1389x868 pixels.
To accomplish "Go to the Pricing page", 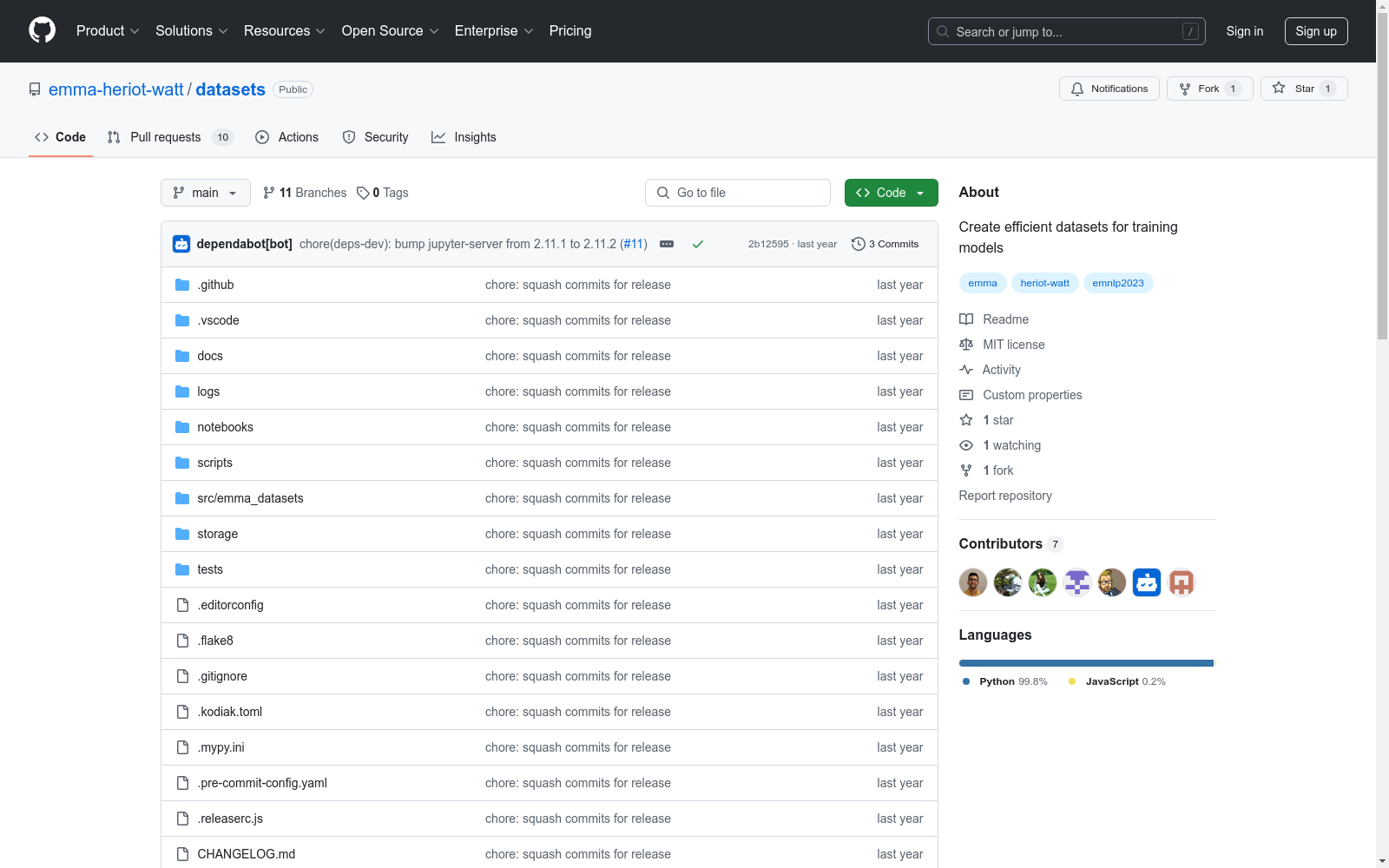I will click(570, 30).
